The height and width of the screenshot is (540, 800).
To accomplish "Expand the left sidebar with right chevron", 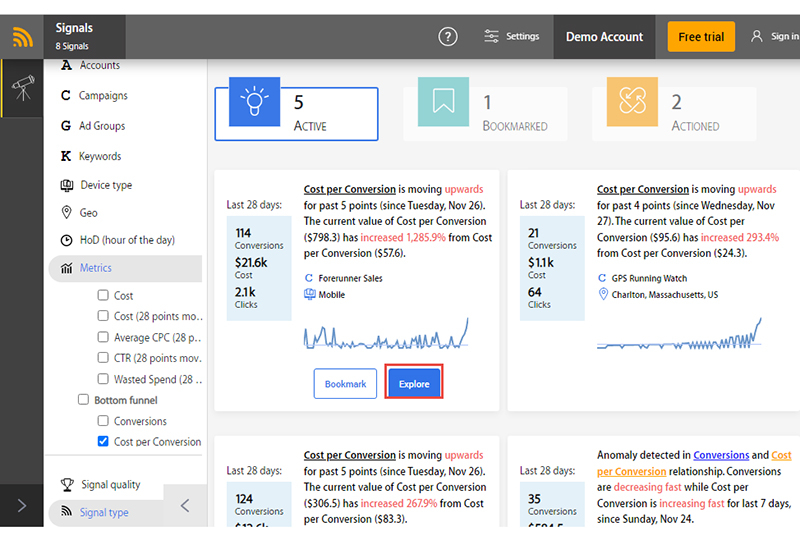I will click(x=21, y=506).
